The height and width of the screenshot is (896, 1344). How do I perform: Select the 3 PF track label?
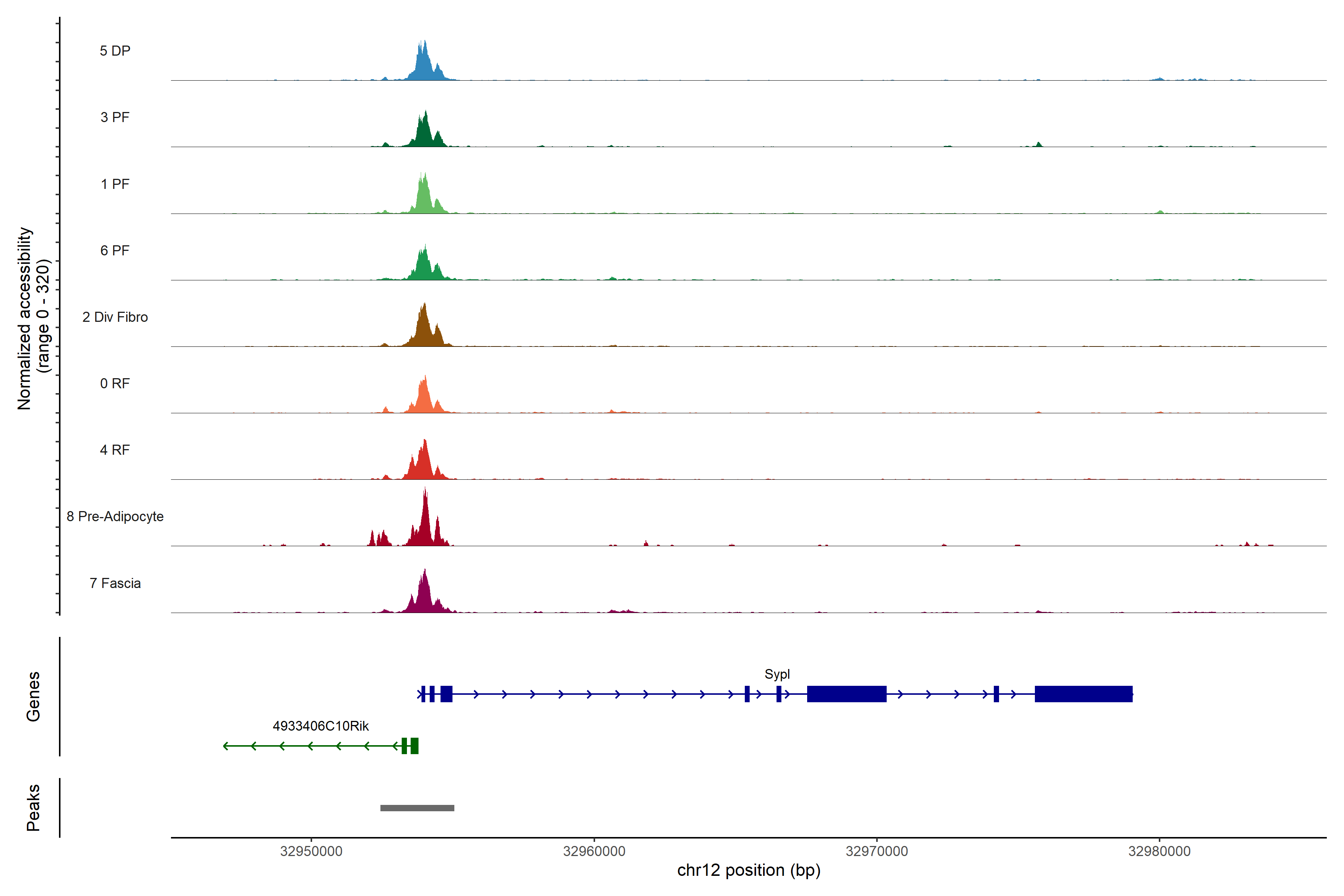[115, 117]
